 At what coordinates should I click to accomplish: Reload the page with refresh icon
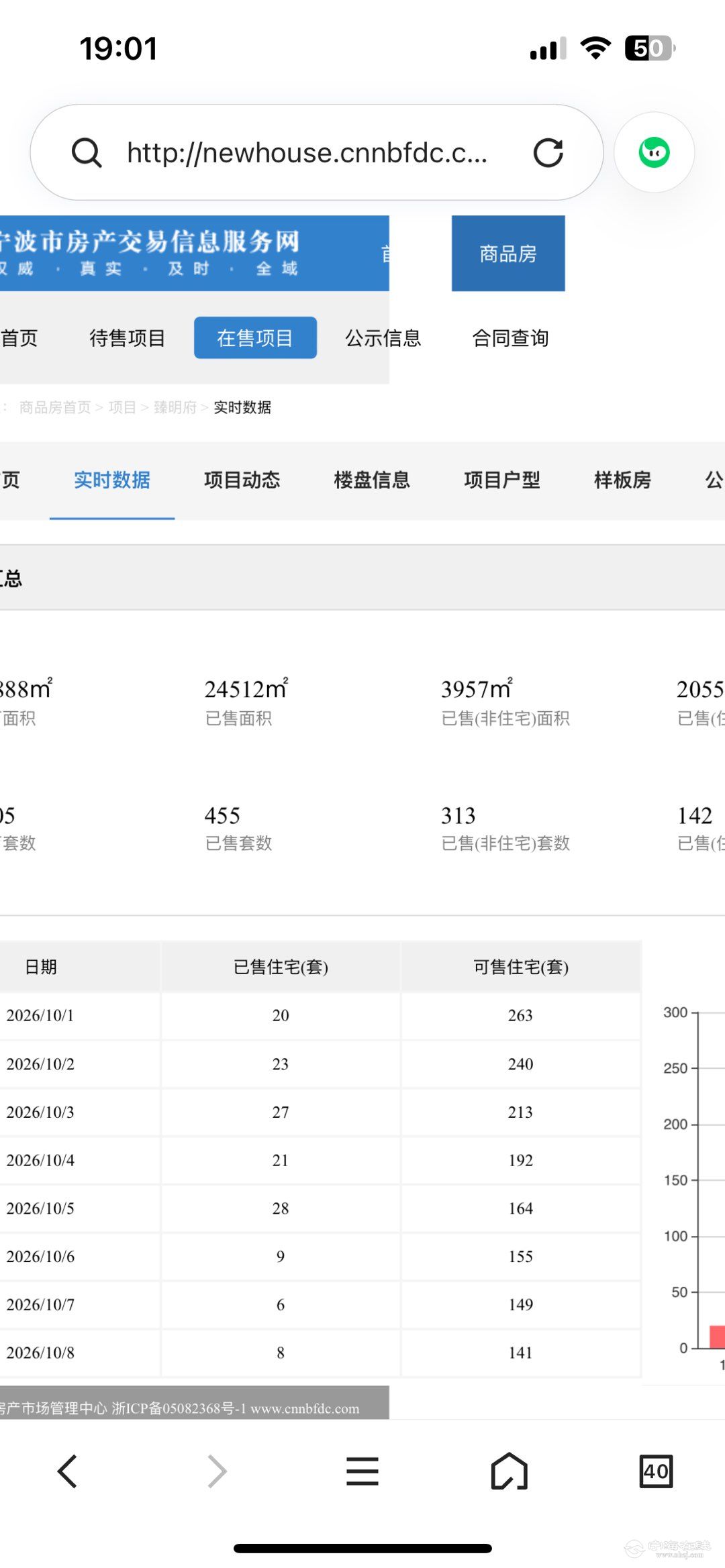(548, 153)
